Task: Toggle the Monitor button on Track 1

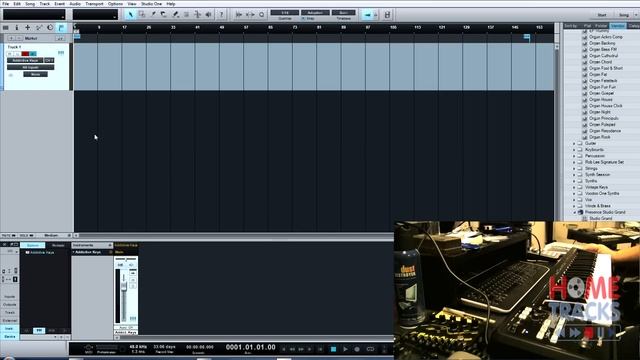Action: (33, 53)
